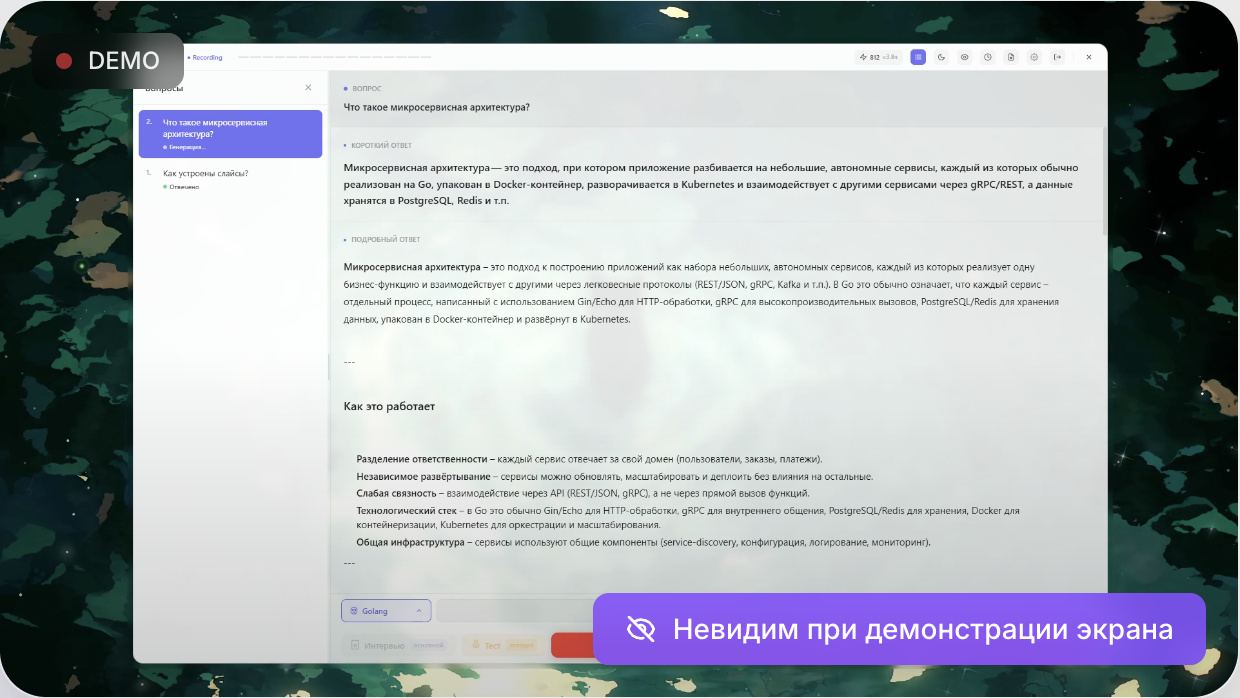The width and height of the screenshot is (1240, 698).
Task: Open the Golang language dropdown
Action: tap(386, 610)
